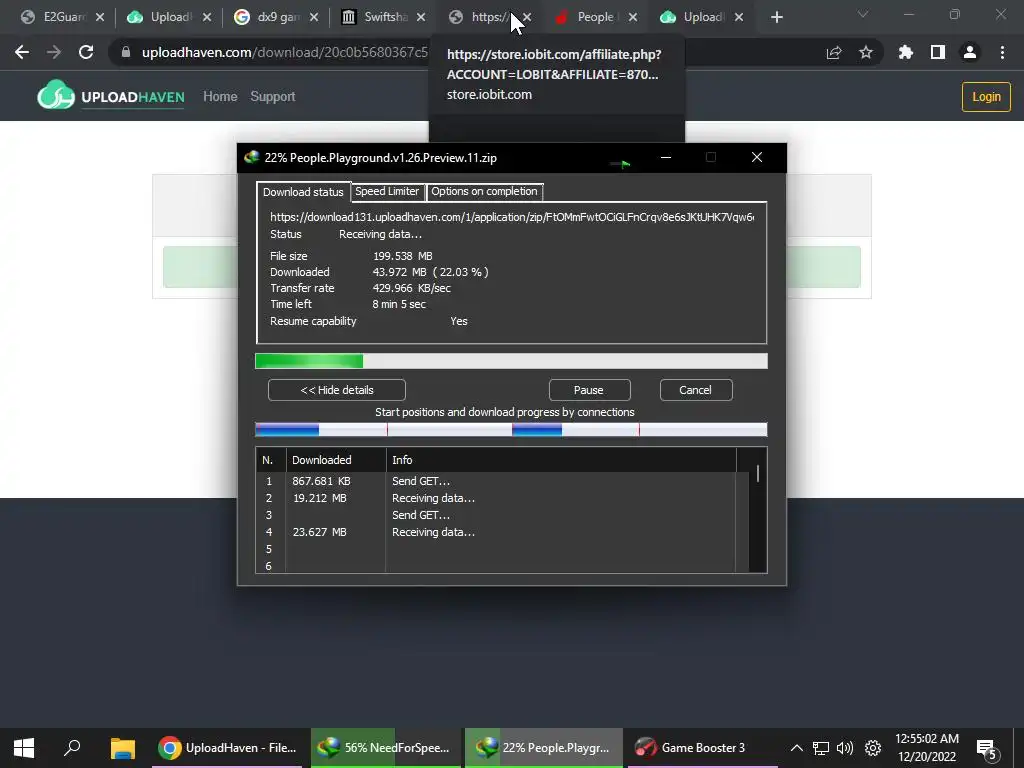Image resolution: width=1024 pixels, height=768 pixels.
Task: Open the Share this page icon
Action: click(834, 52)
